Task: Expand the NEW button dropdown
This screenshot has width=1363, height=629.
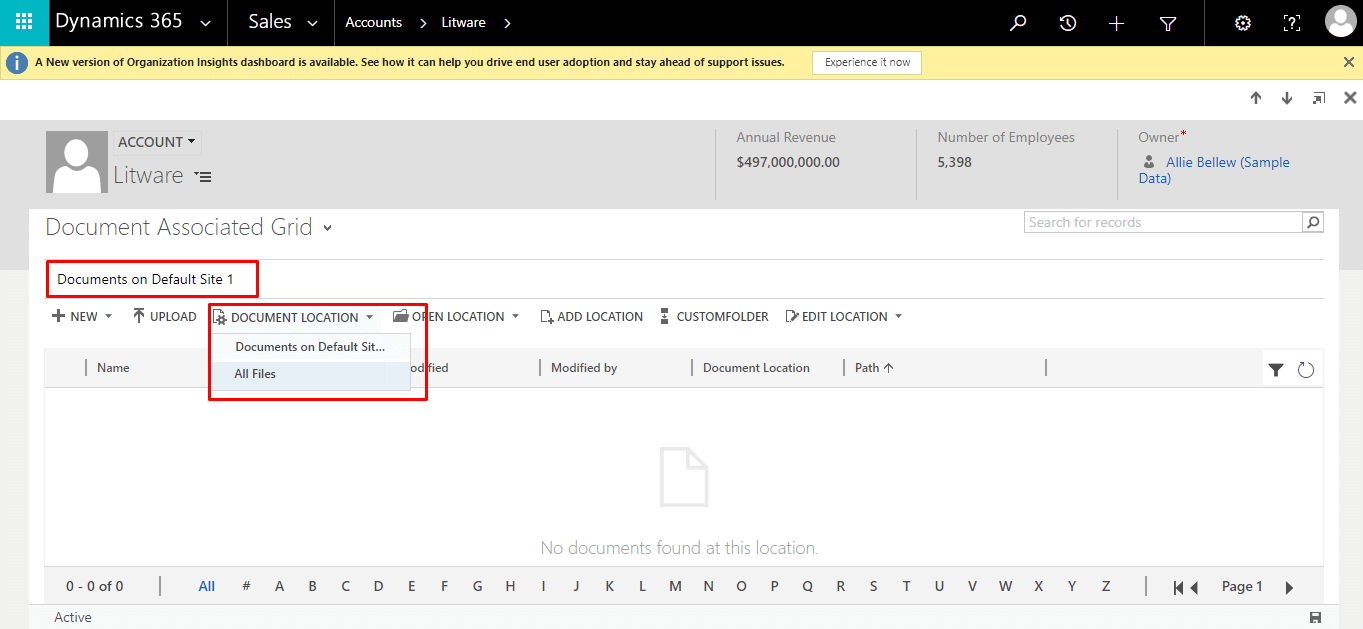Action: 108,317
